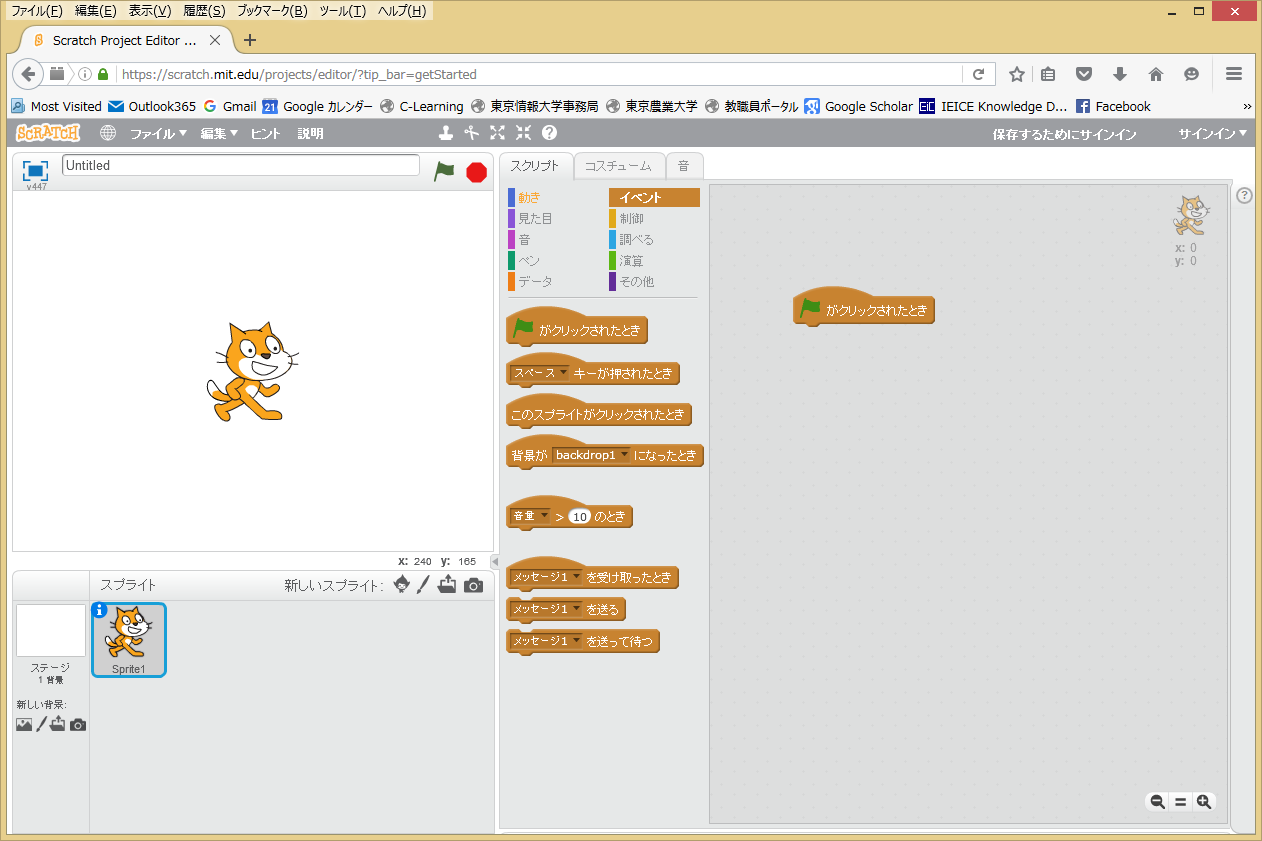The height and width of the screenshot is (841, 1262).
Task: Take new backdrop photo with camera
Action: coord(78,725)
